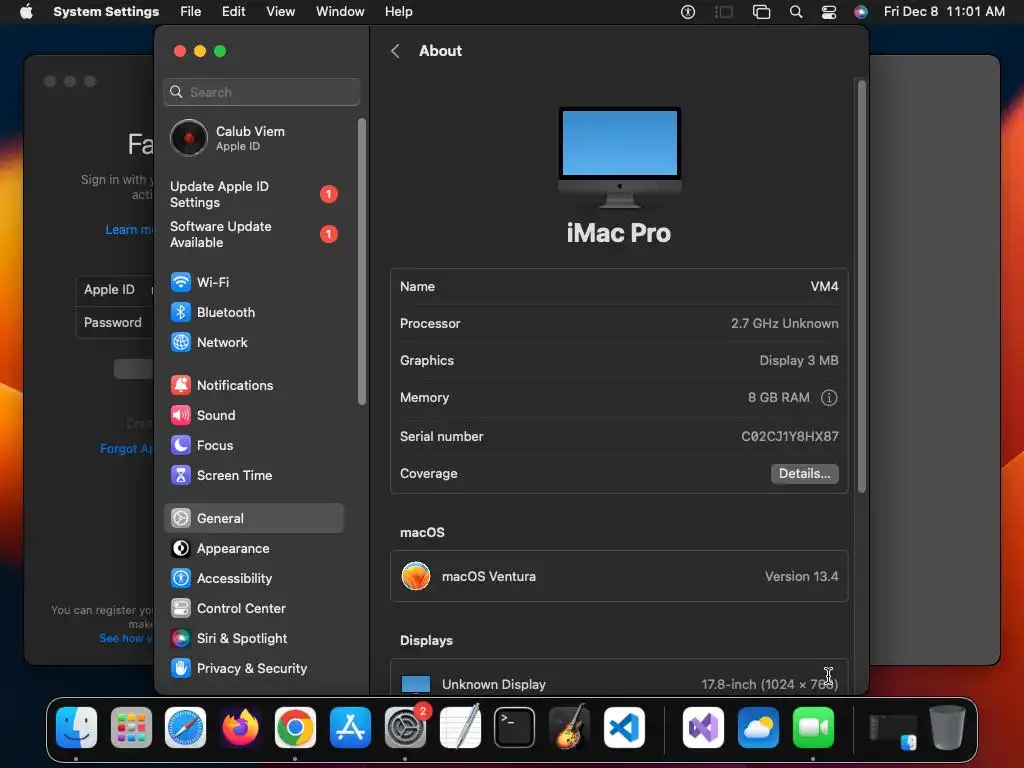Go back using the back chevron

pos(395,51)
